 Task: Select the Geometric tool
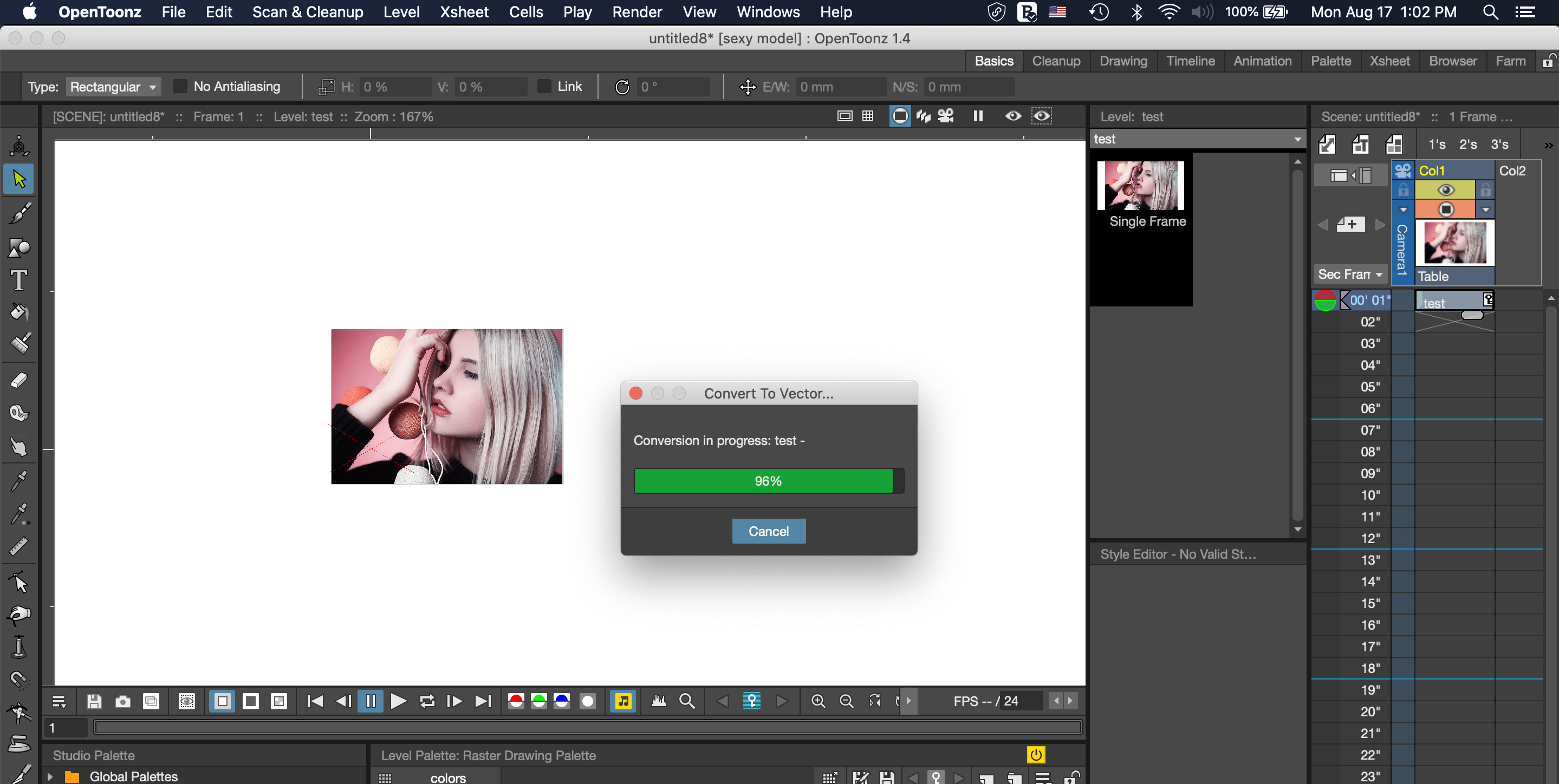pyautogui.click(x=18, y=247)
